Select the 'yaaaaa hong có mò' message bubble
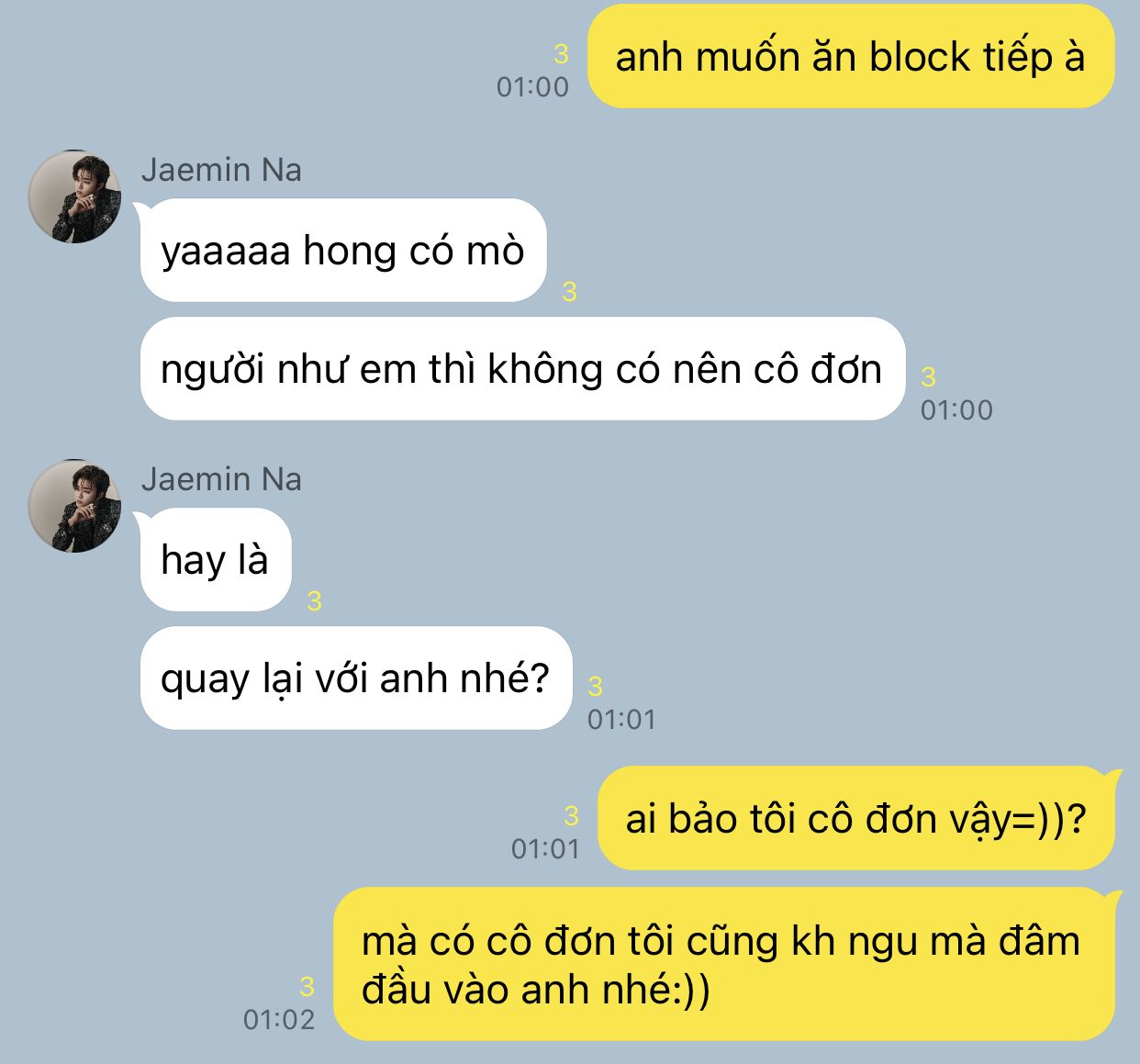The height and width of the screenshot is (1064, 1140). [343, 251]
